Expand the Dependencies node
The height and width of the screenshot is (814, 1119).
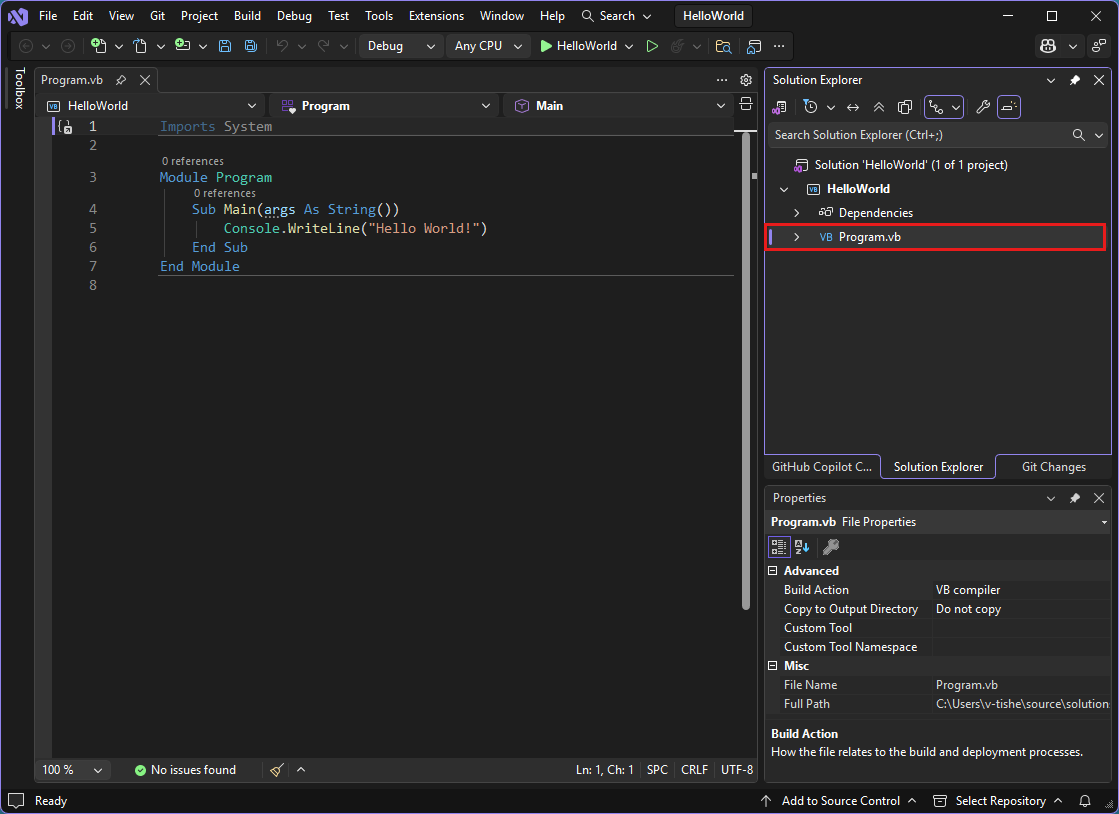click(x=796, y=212)
